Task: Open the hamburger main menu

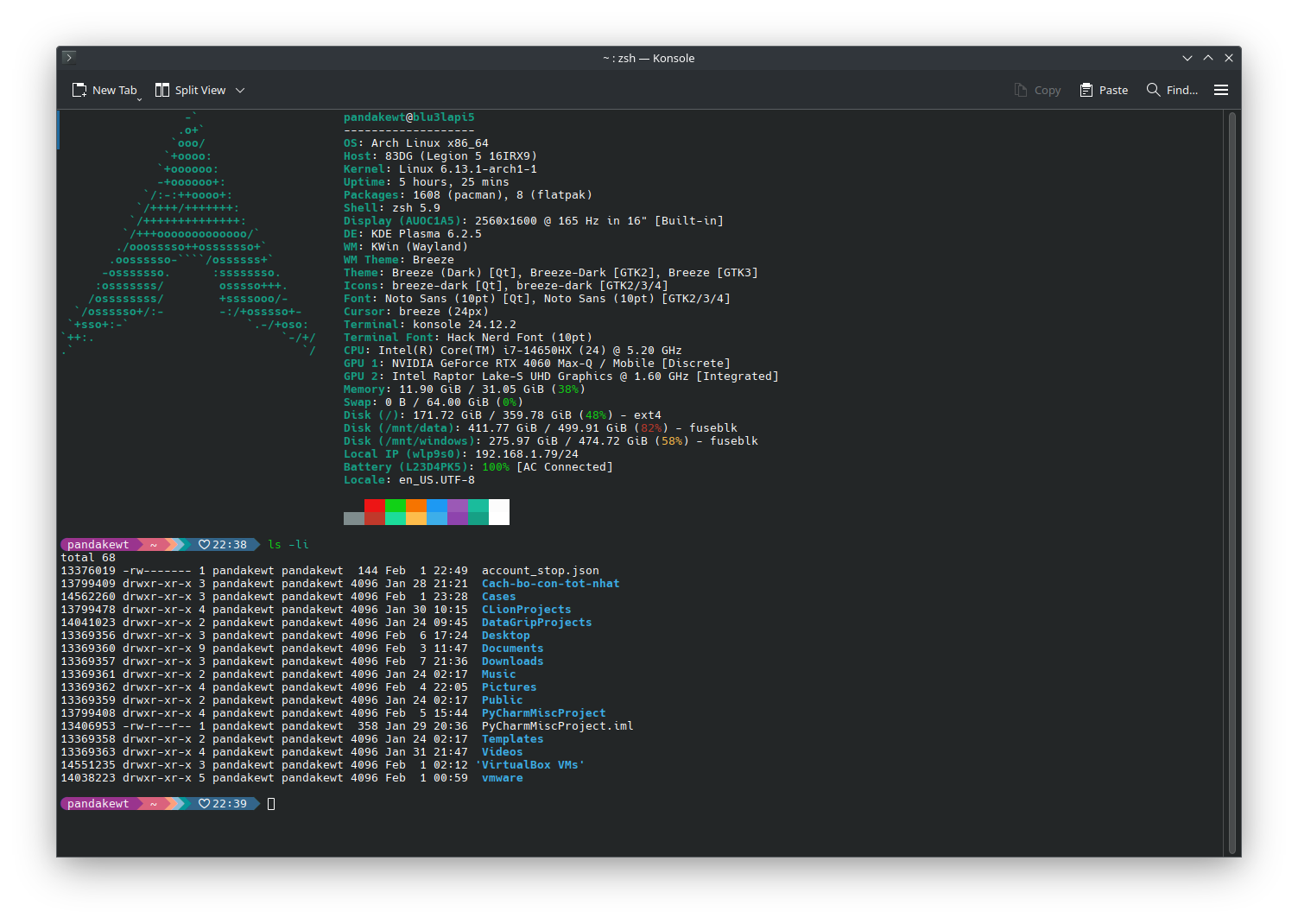Action: [x=1221, y=90]
